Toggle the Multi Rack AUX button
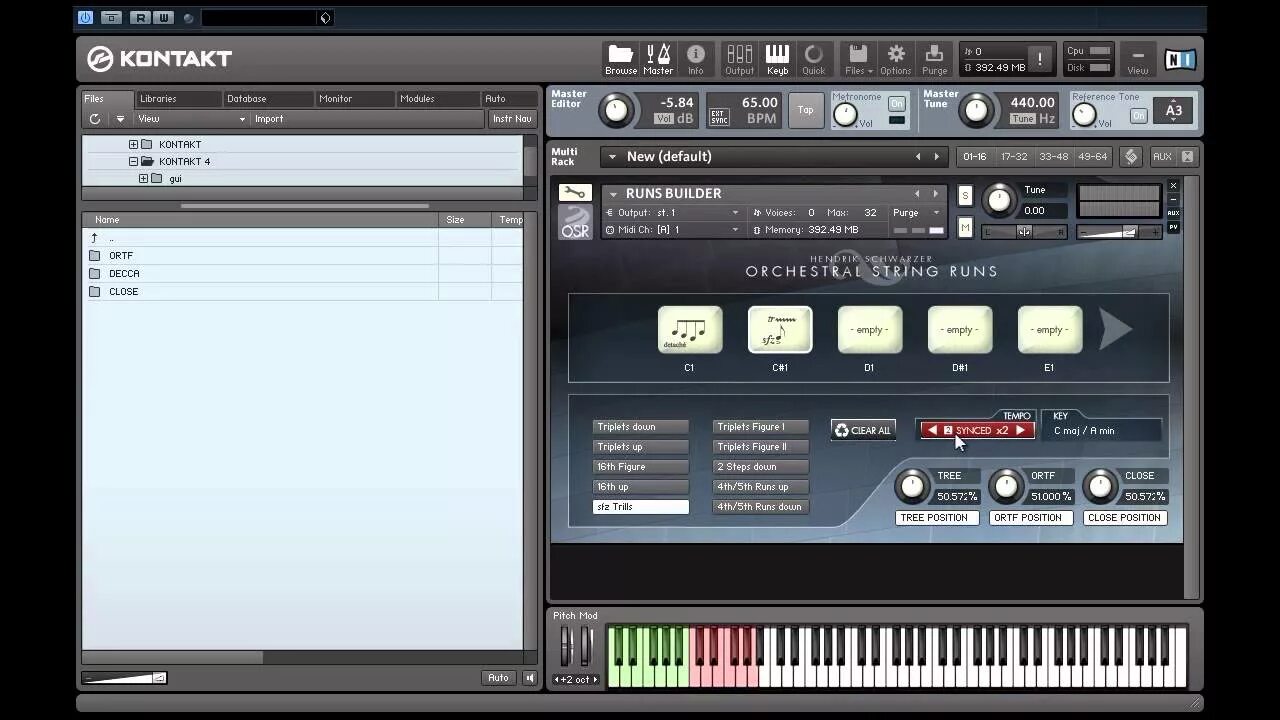This screenshot has width=1280, height=720. point(1162,157)
